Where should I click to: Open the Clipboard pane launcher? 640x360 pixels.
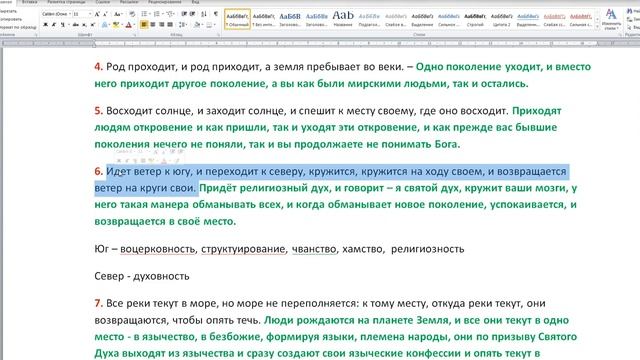click(36, 35)
